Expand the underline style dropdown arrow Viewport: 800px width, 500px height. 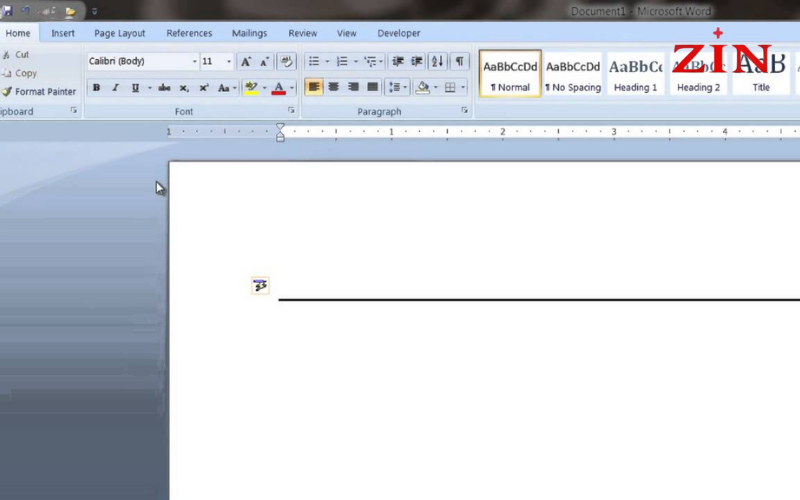coord(149,88)
